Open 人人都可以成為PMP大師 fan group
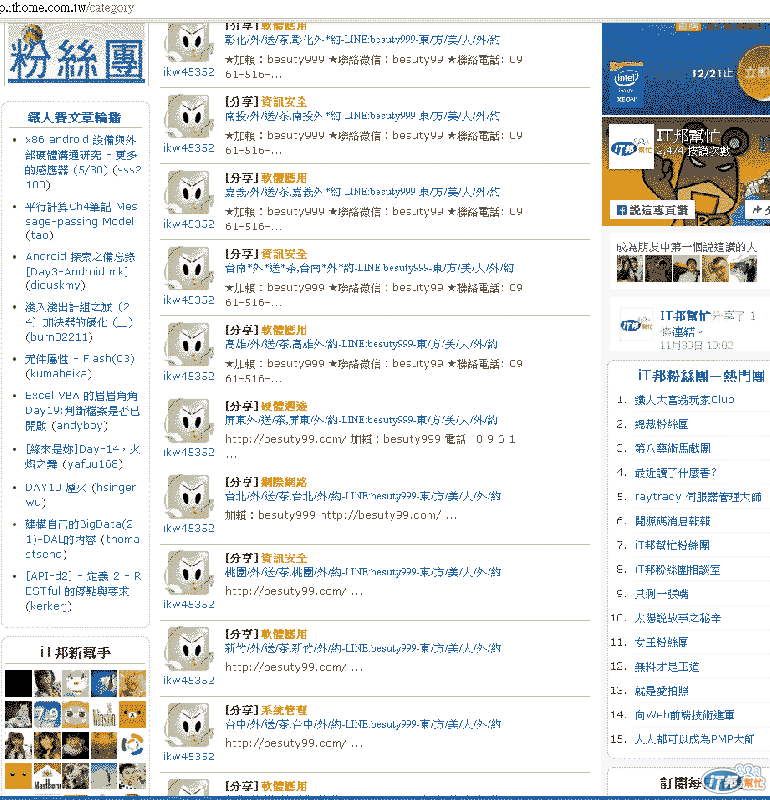Image resolution: width=770 pixels, height=800 pixels. 694,739
